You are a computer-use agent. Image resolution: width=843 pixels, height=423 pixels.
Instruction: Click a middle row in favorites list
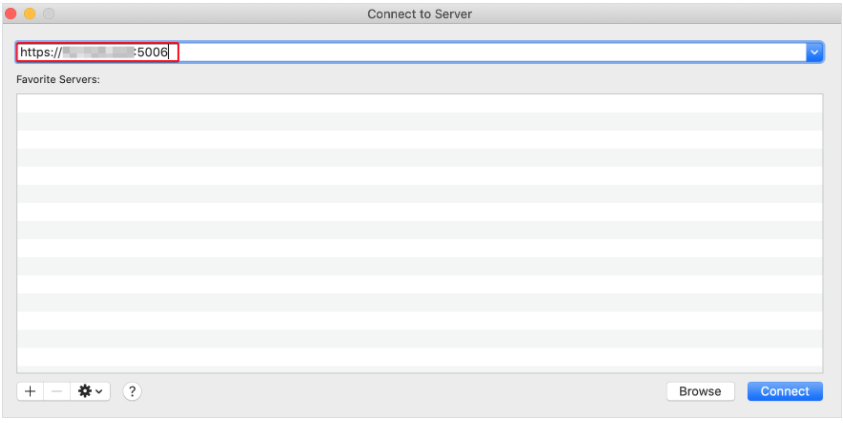pyautogui.click(x=419, y=230)
